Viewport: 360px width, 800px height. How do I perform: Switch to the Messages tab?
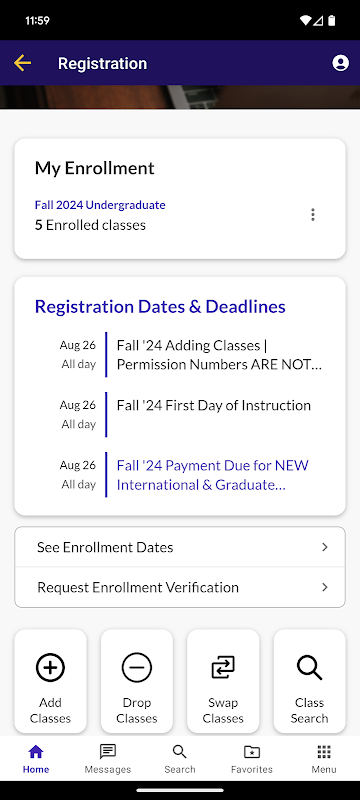[108, 759]
